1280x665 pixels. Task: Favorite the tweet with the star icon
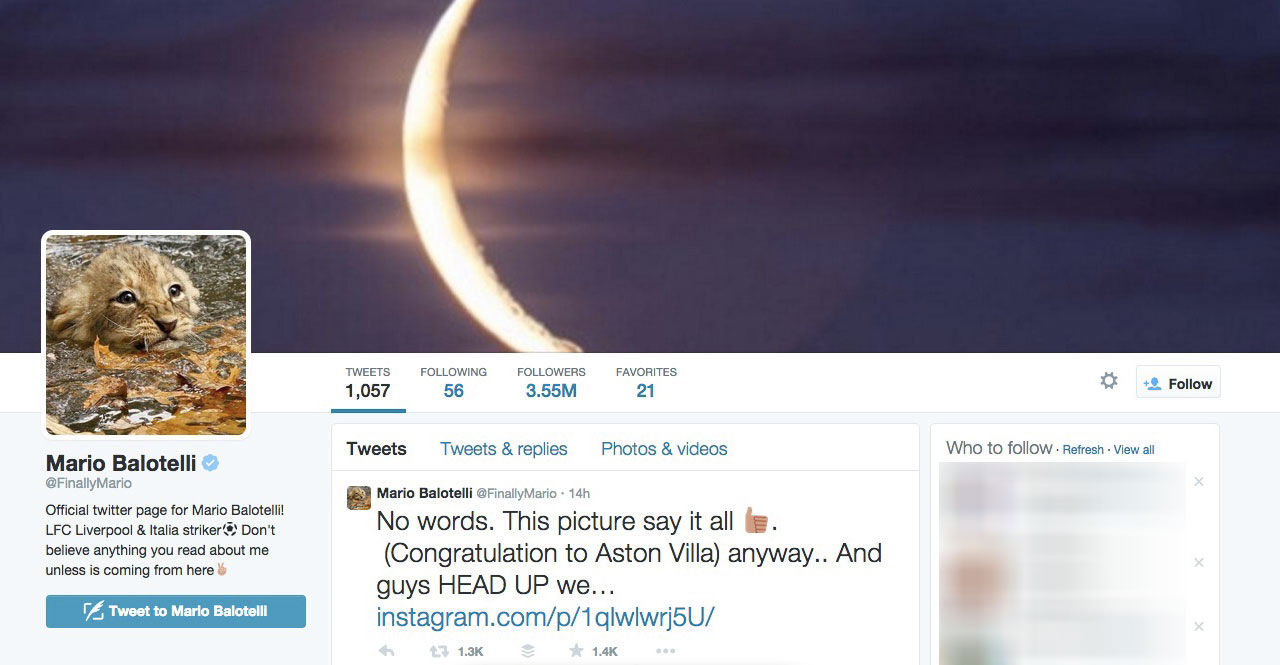pyautogui.click(x=576, y=651)
